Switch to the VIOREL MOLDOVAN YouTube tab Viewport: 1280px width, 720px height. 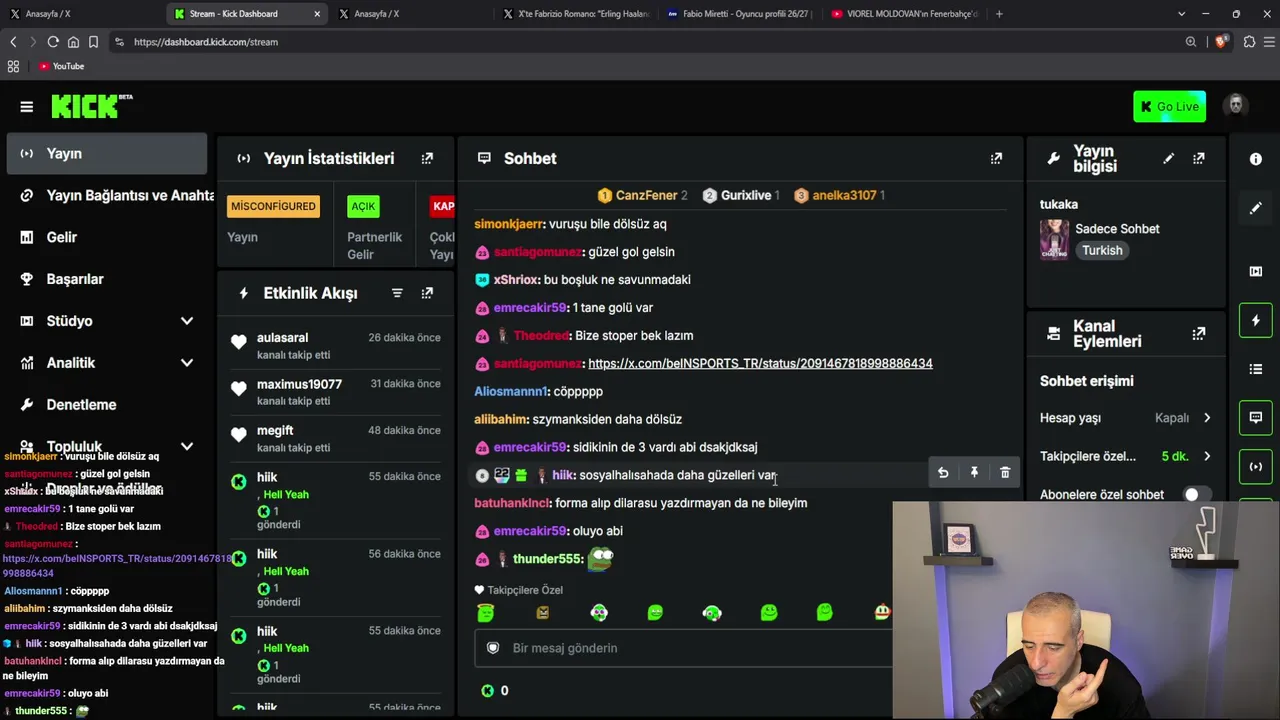coord(903,14)
